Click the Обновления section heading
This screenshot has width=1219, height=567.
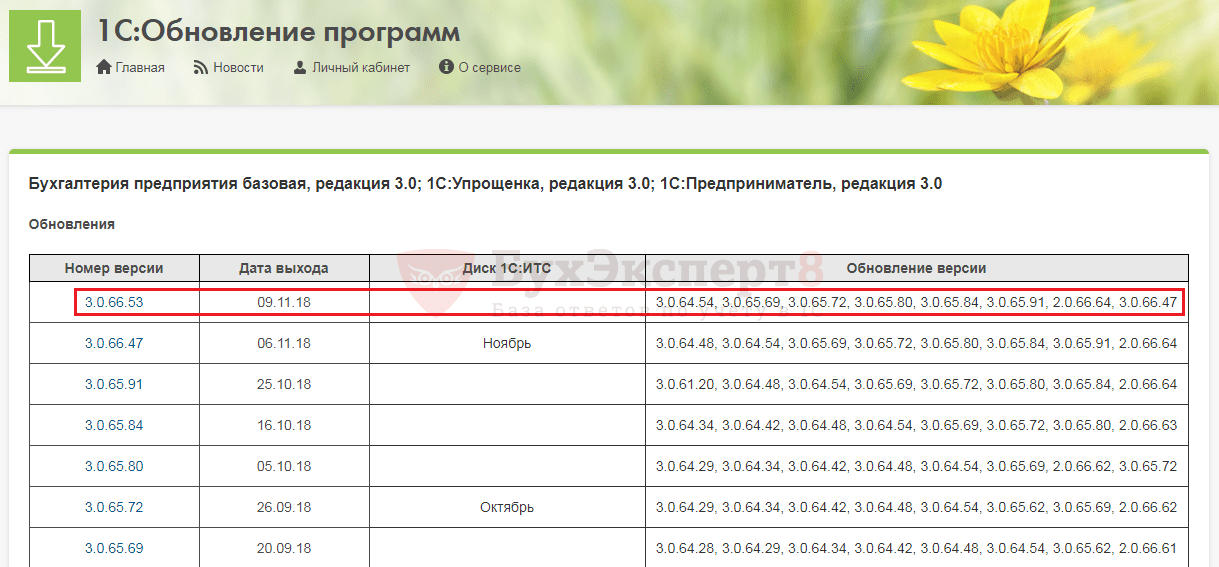point(72,224)
